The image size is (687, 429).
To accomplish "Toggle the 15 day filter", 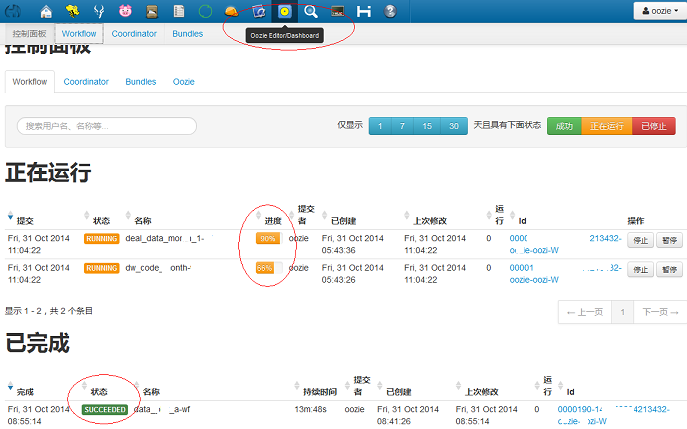I will [427, 126].
